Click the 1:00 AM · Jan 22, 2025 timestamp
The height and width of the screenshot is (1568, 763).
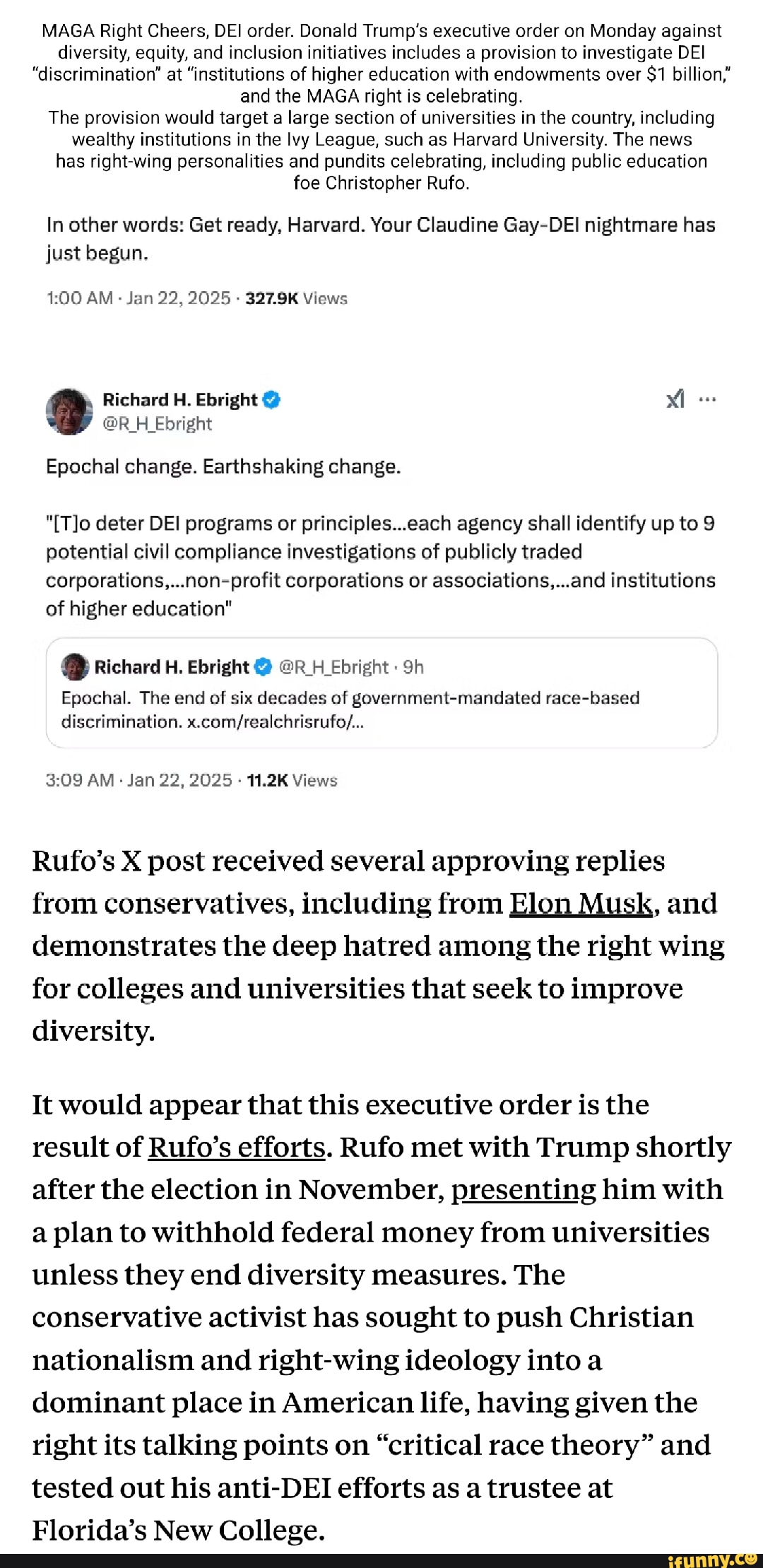138,298
